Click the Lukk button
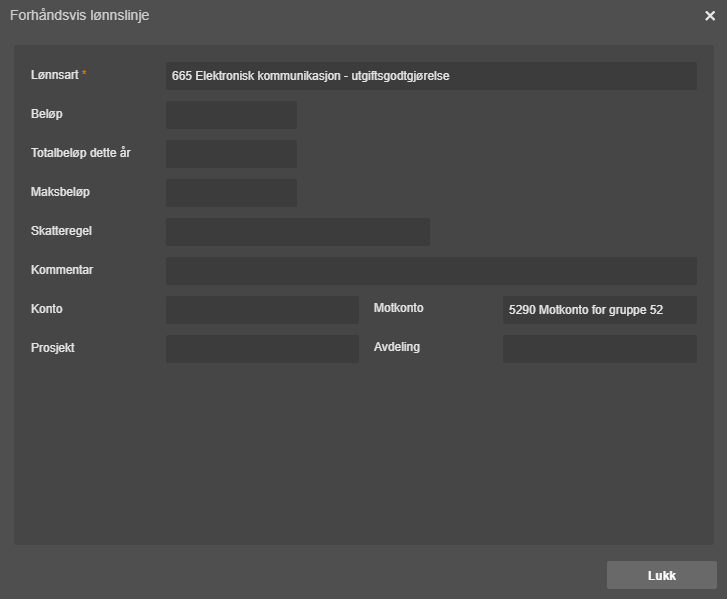727x599 pixels. (662, 575)
